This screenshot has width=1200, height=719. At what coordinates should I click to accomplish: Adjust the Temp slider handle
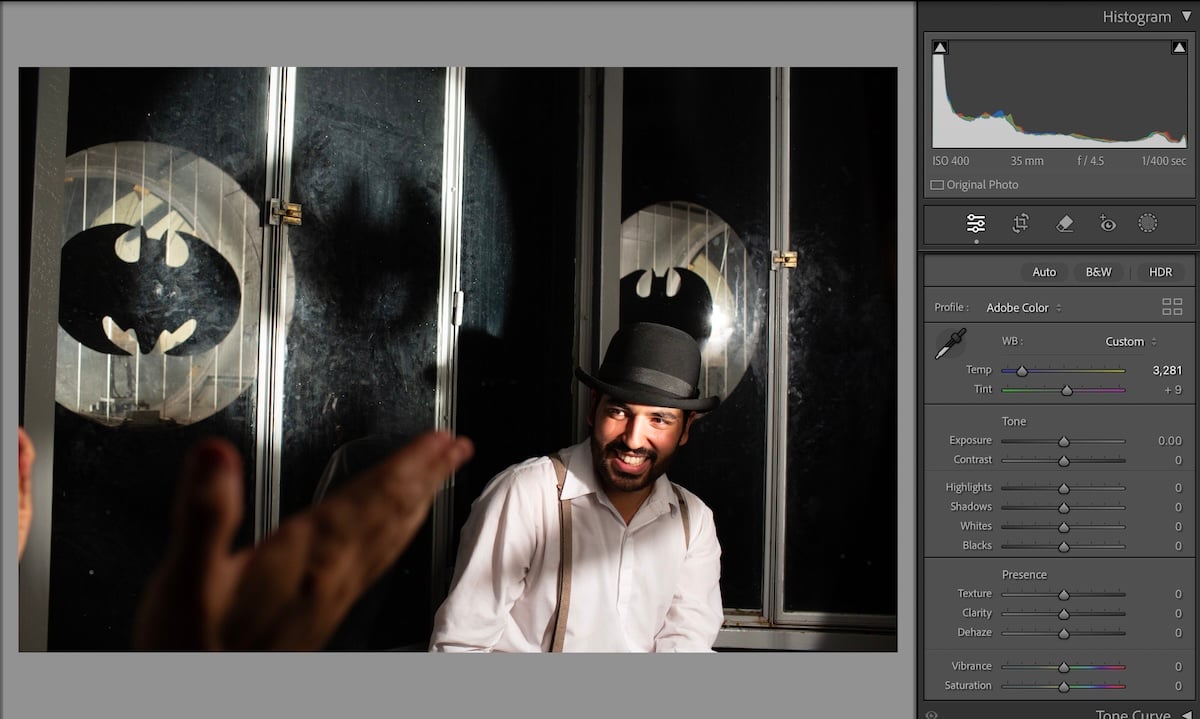tap(1023, 369)
